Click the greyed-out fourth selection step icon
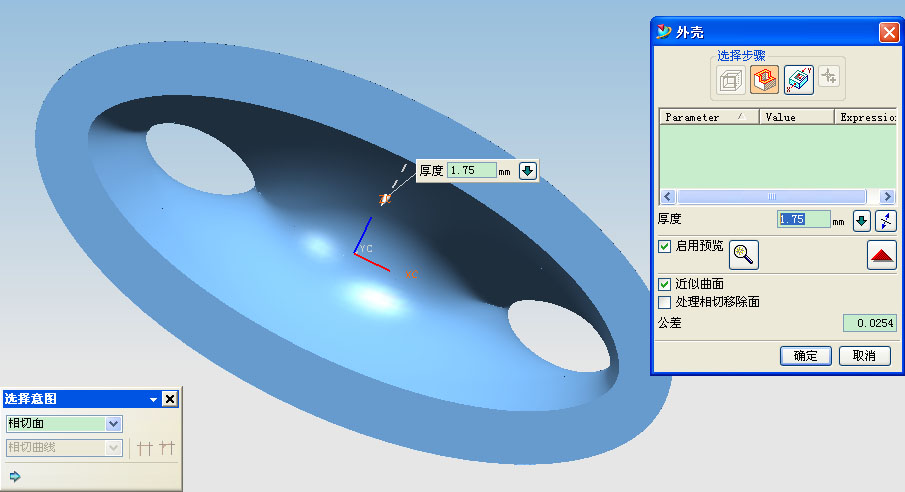This screenshot has width=905, height=492. click(x=829, y=76)
